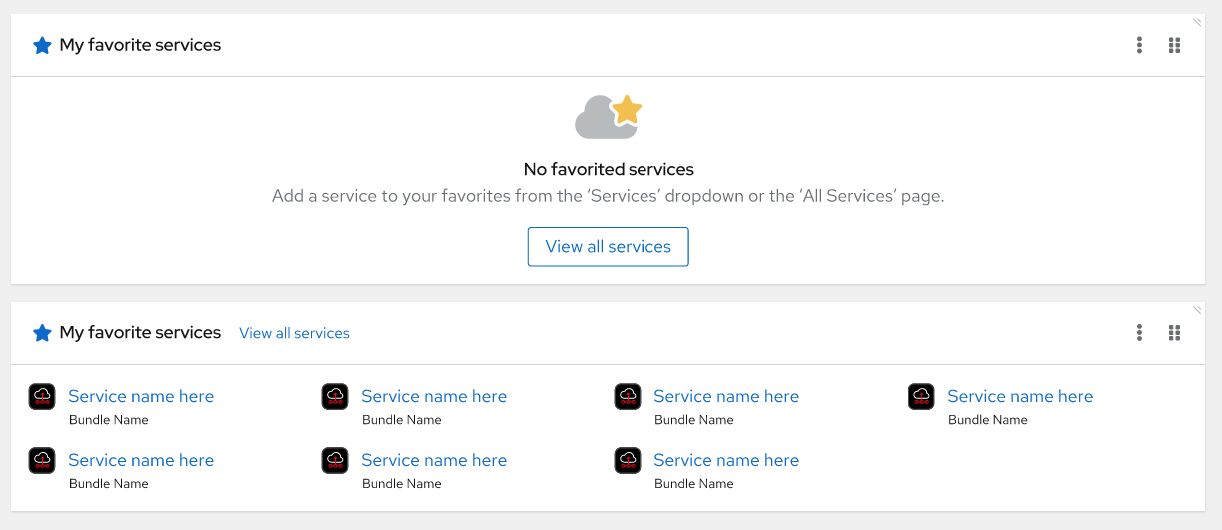Click the resize handle on the populated widget's corner

coord(1197,310)
